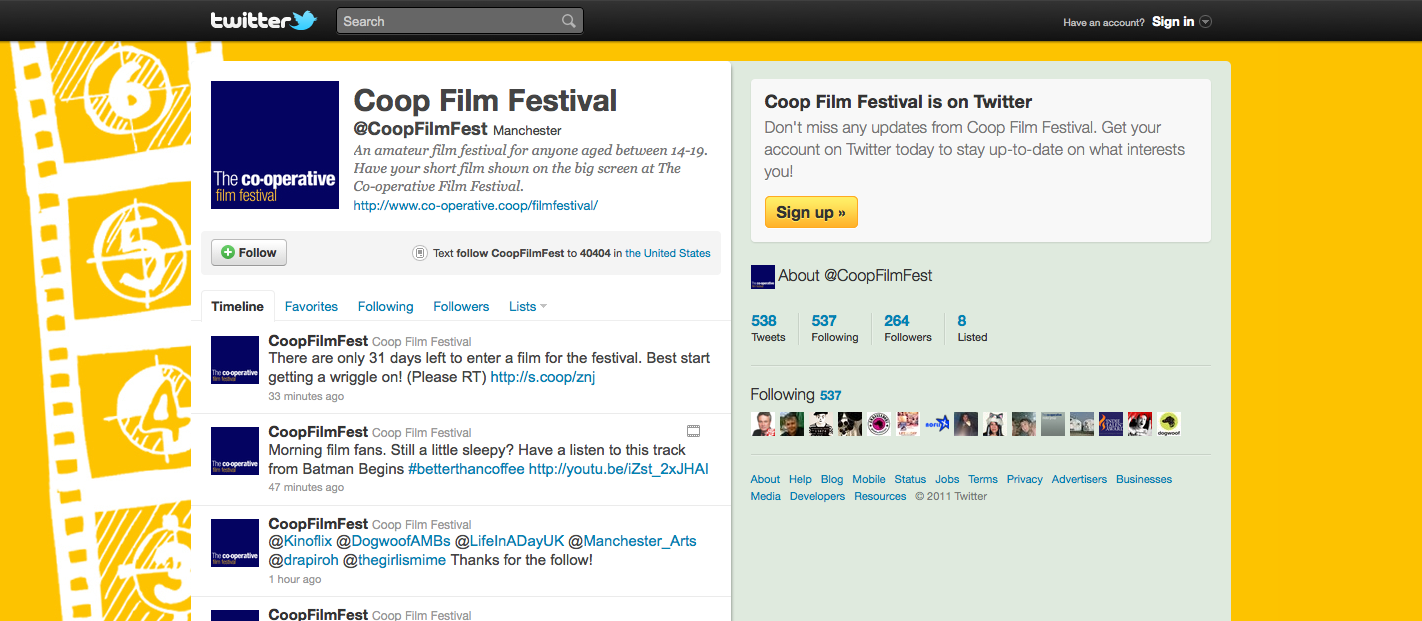The height and width of the screenshot is (621, 1422).
Task: Click avatar on the 'Morning film fans' tweet
Action: [x=235, y=453]
